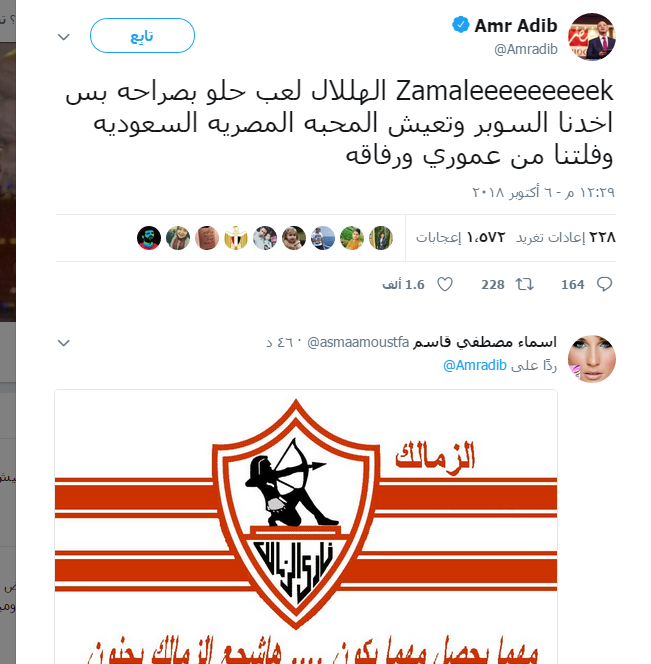
Task: Open Amr Adib's profile picture
Action: pos(592,37)
